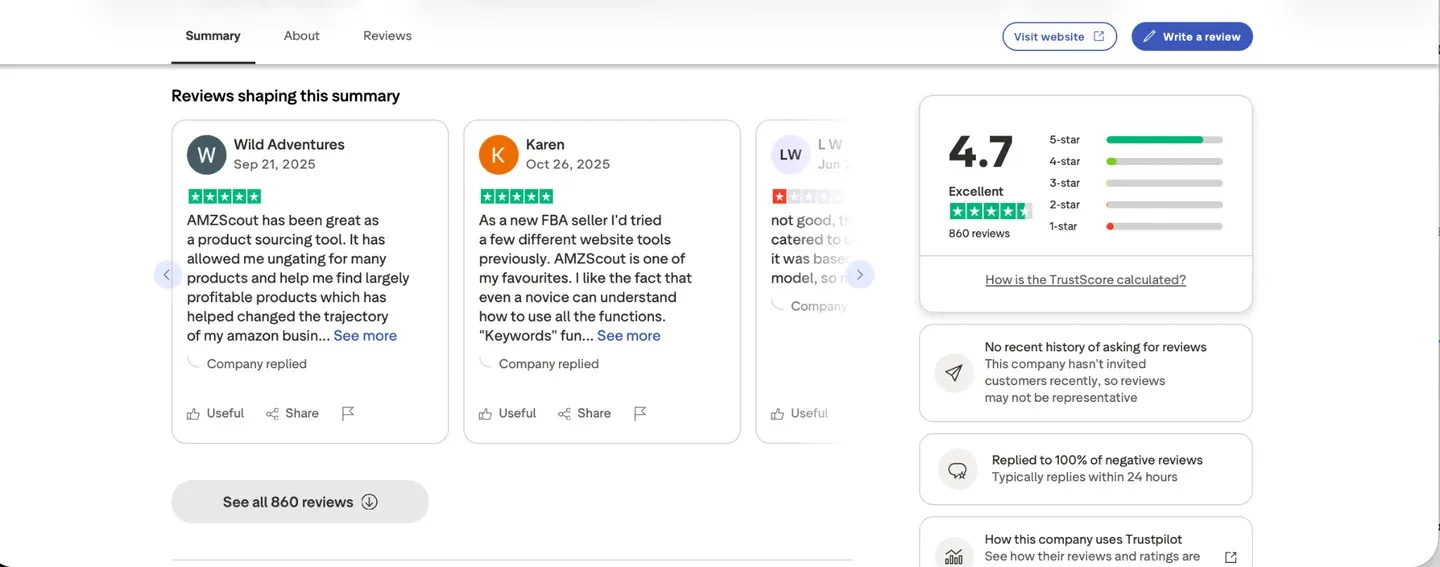This screenshot has width=1440, height=567.
Task: Click the reviewer name Karen
Action: [545, 145]
